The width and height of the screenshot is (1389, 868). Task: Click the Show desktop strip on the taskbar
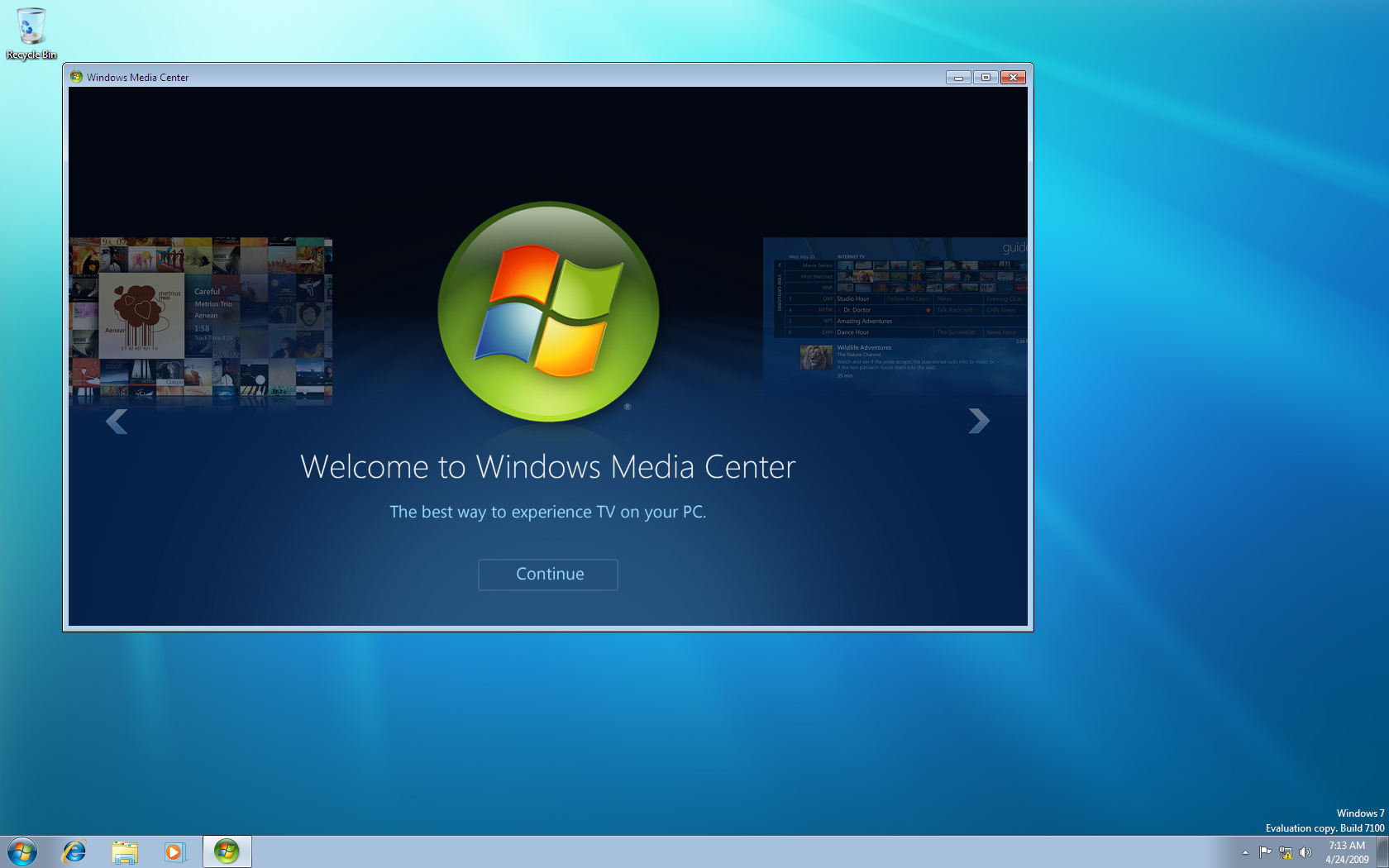(x=1383, y=851)
